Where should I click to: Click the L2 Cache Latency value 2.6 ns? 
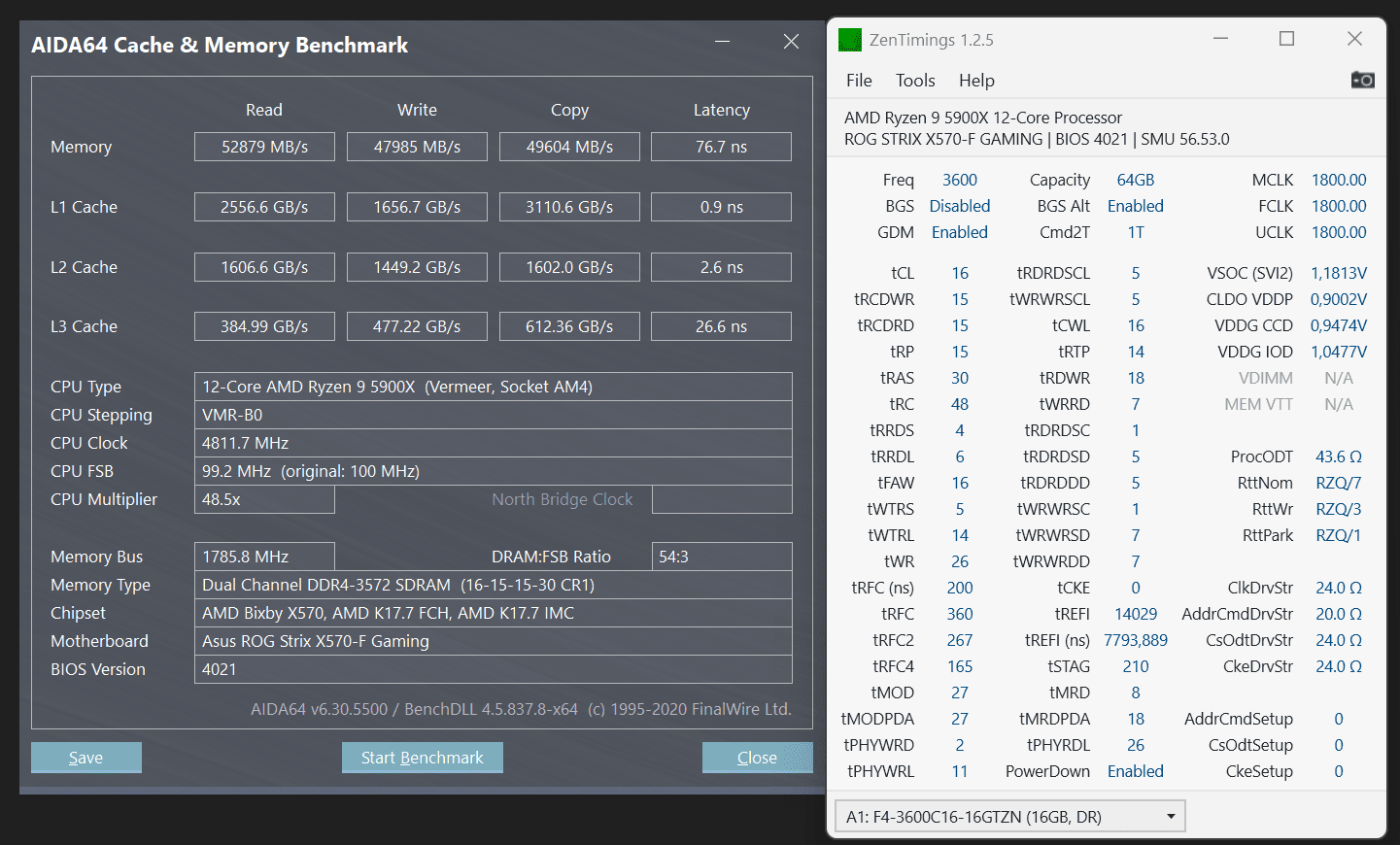point(721,267)
